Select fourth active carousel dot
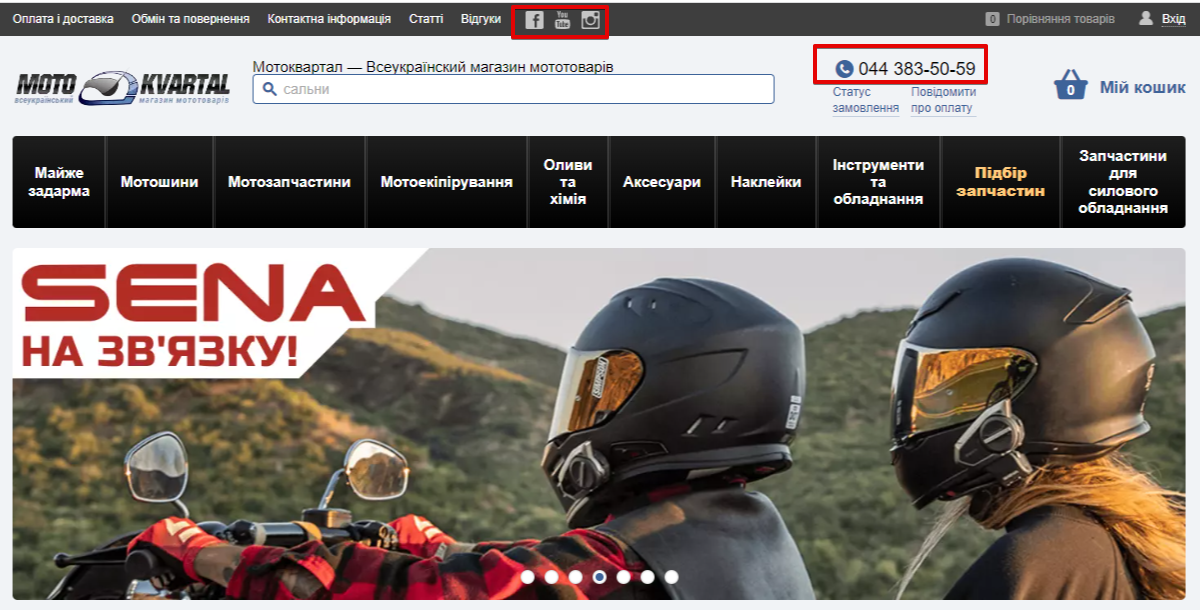This screenshot has height=610, width=1200. (x=599, y=577)
